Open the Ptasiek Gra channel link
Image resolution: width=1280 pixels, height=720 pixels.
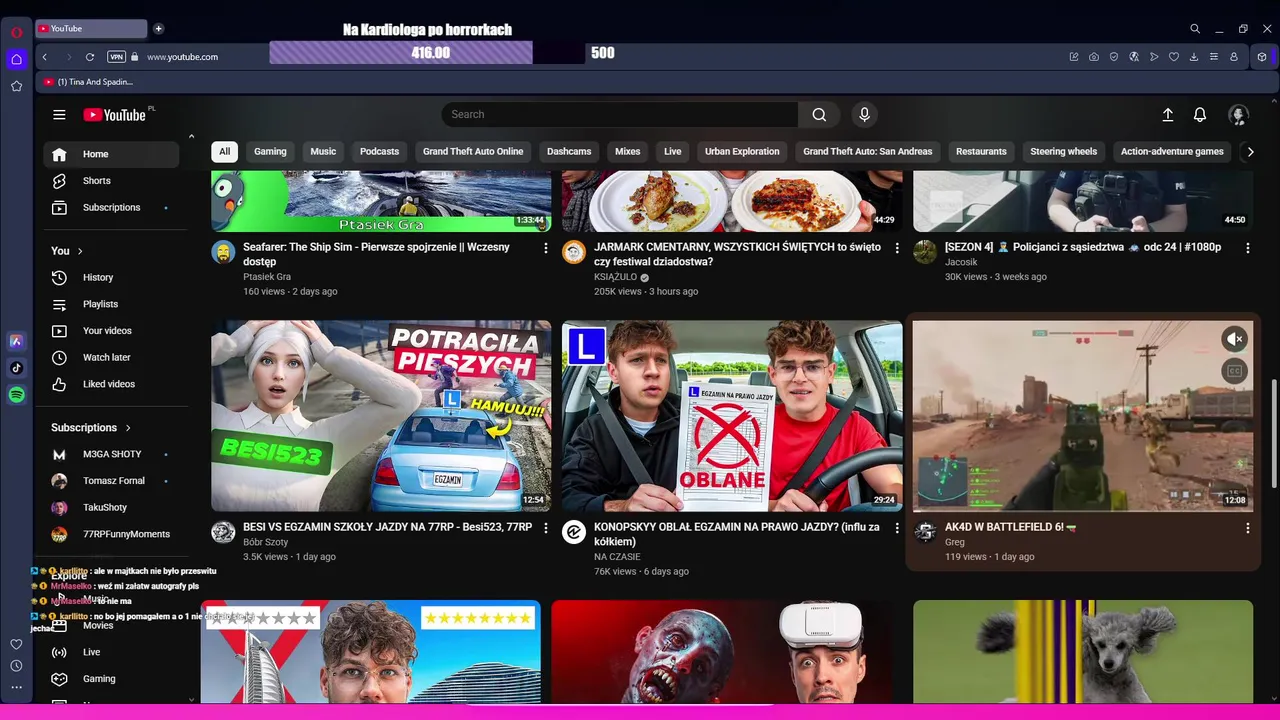point(267,277)
